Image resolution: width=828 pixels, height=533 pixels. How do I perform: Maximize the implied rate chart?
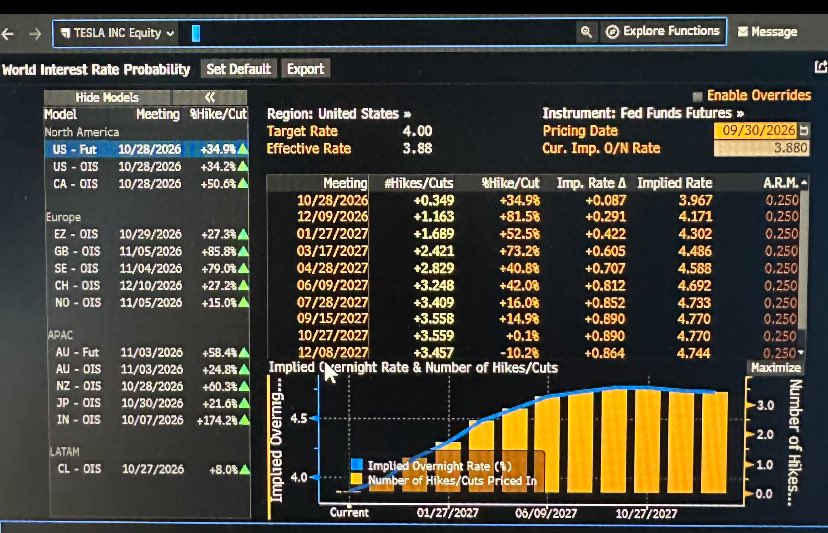[776, 368]
